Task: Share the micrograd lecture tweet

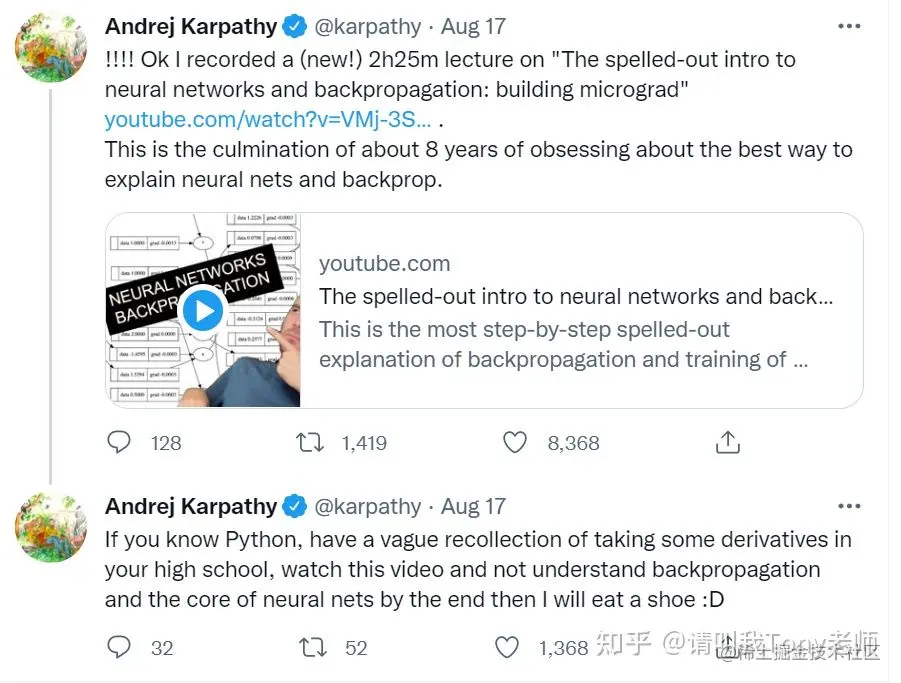Action: (x=728, y=442)
